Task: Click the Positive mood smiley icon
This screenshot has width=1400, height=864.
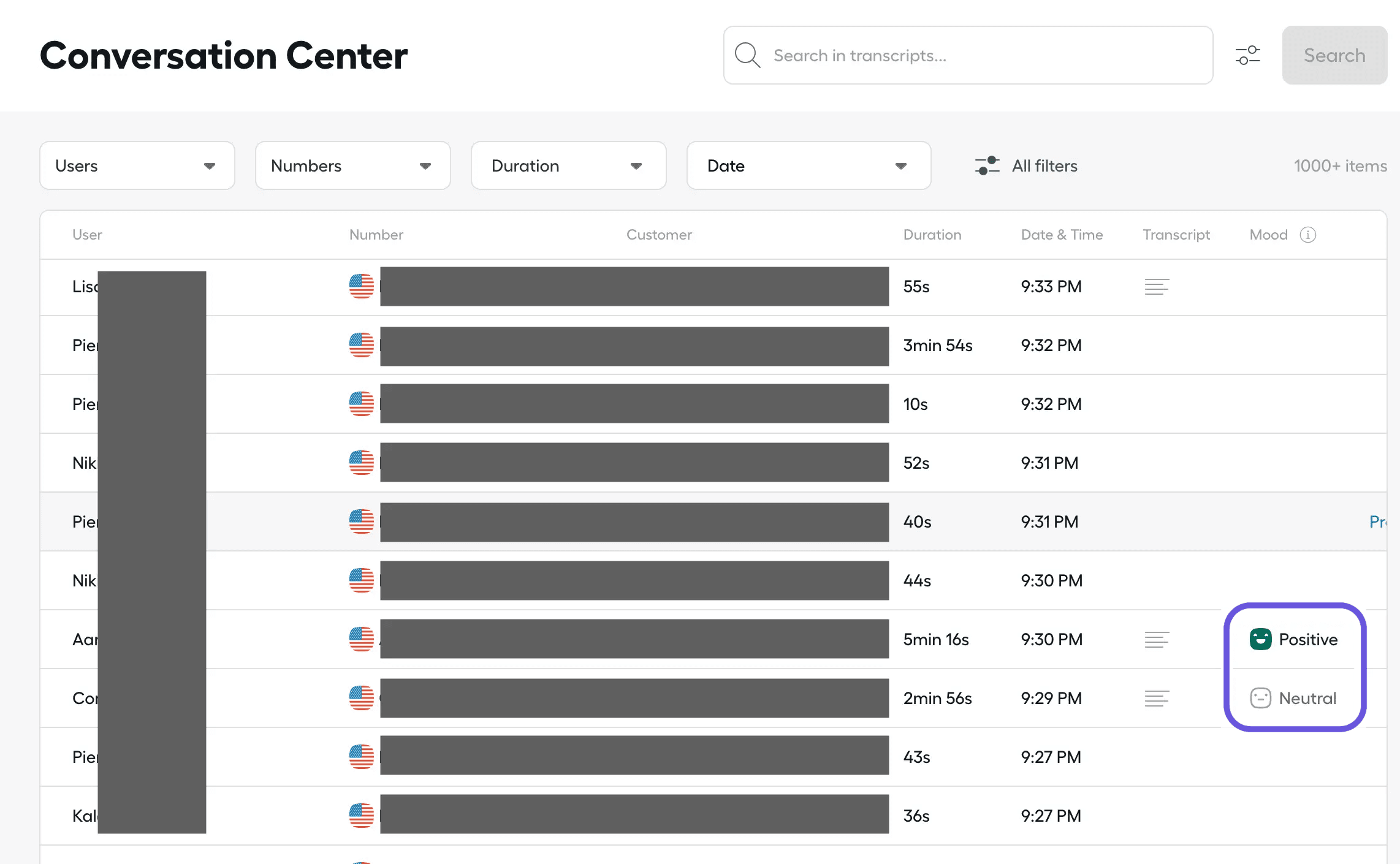Action: click(1261, 639)
